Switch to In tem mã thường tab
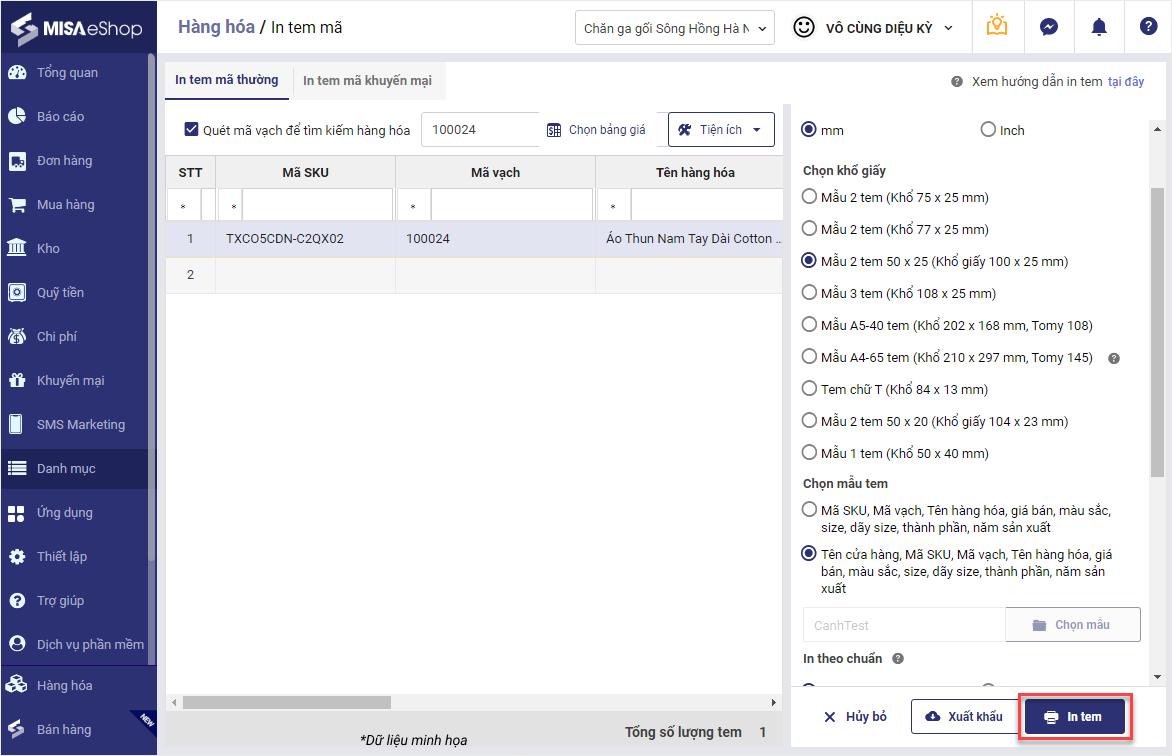This screenshot has width=1172, height=756. point(226,80)
